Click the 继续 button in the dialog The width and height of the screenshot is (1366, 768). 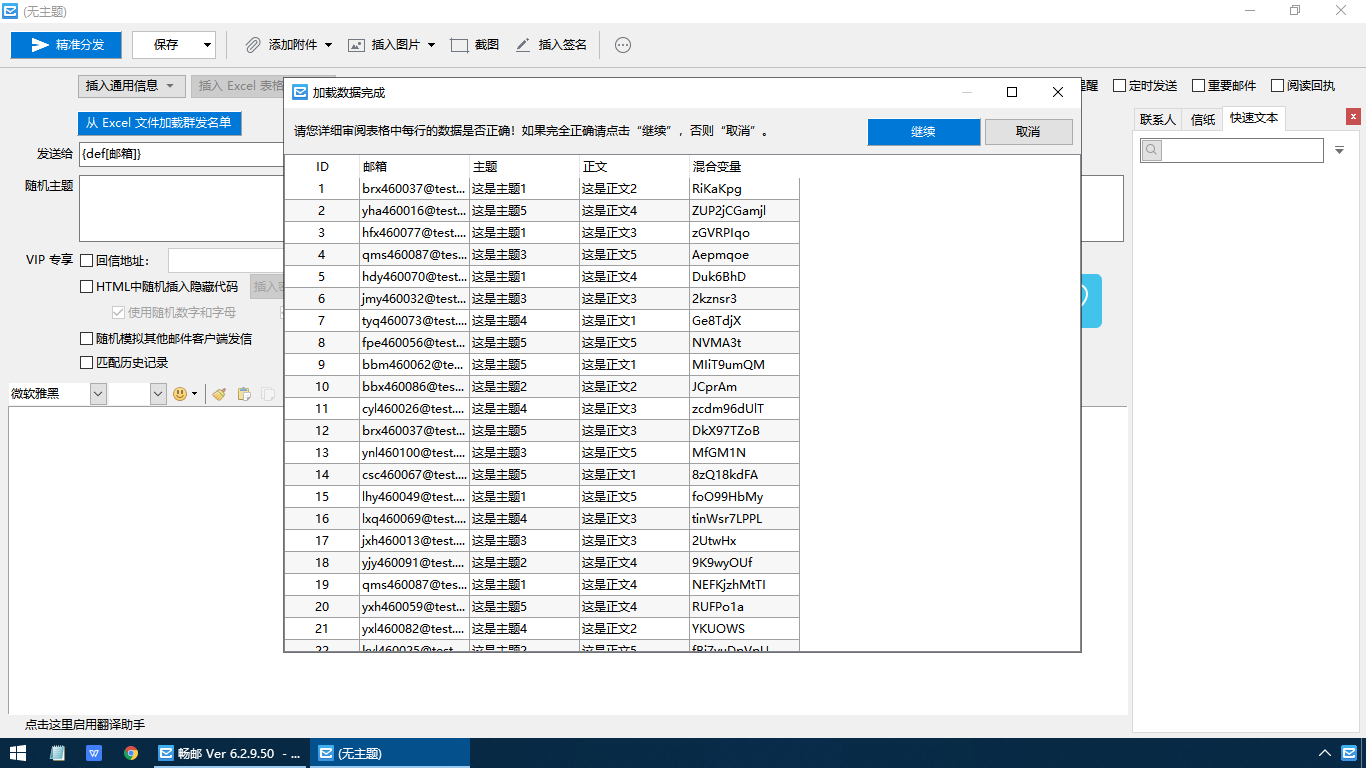[x=924, y=132]
